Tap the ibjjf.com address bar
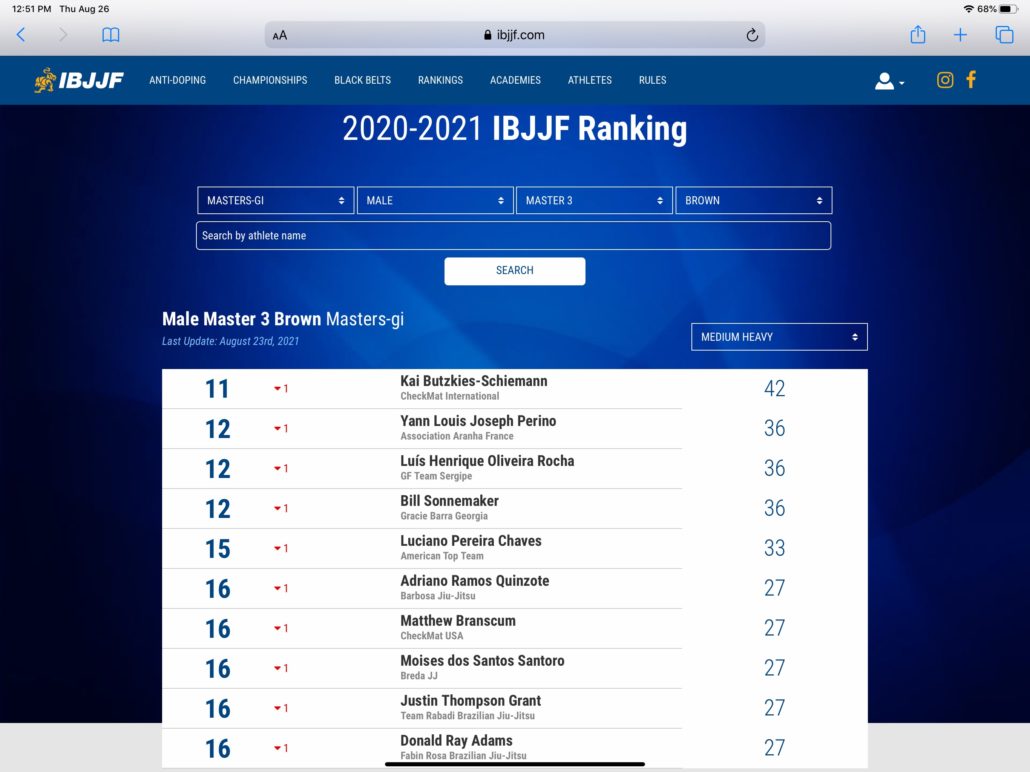The height and width of the screenshot is (772, 1030). point(515,35)
